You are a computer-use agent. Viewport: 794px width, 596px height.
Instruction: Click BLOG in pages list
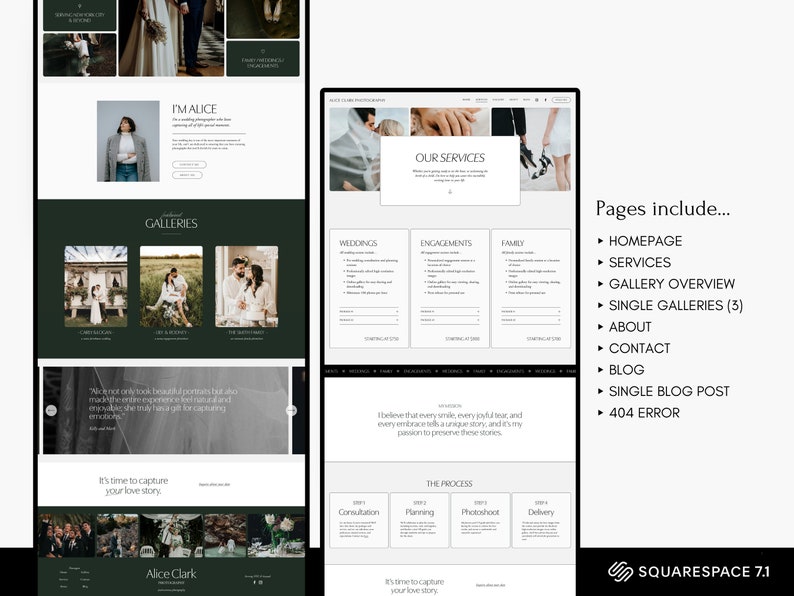627,370
